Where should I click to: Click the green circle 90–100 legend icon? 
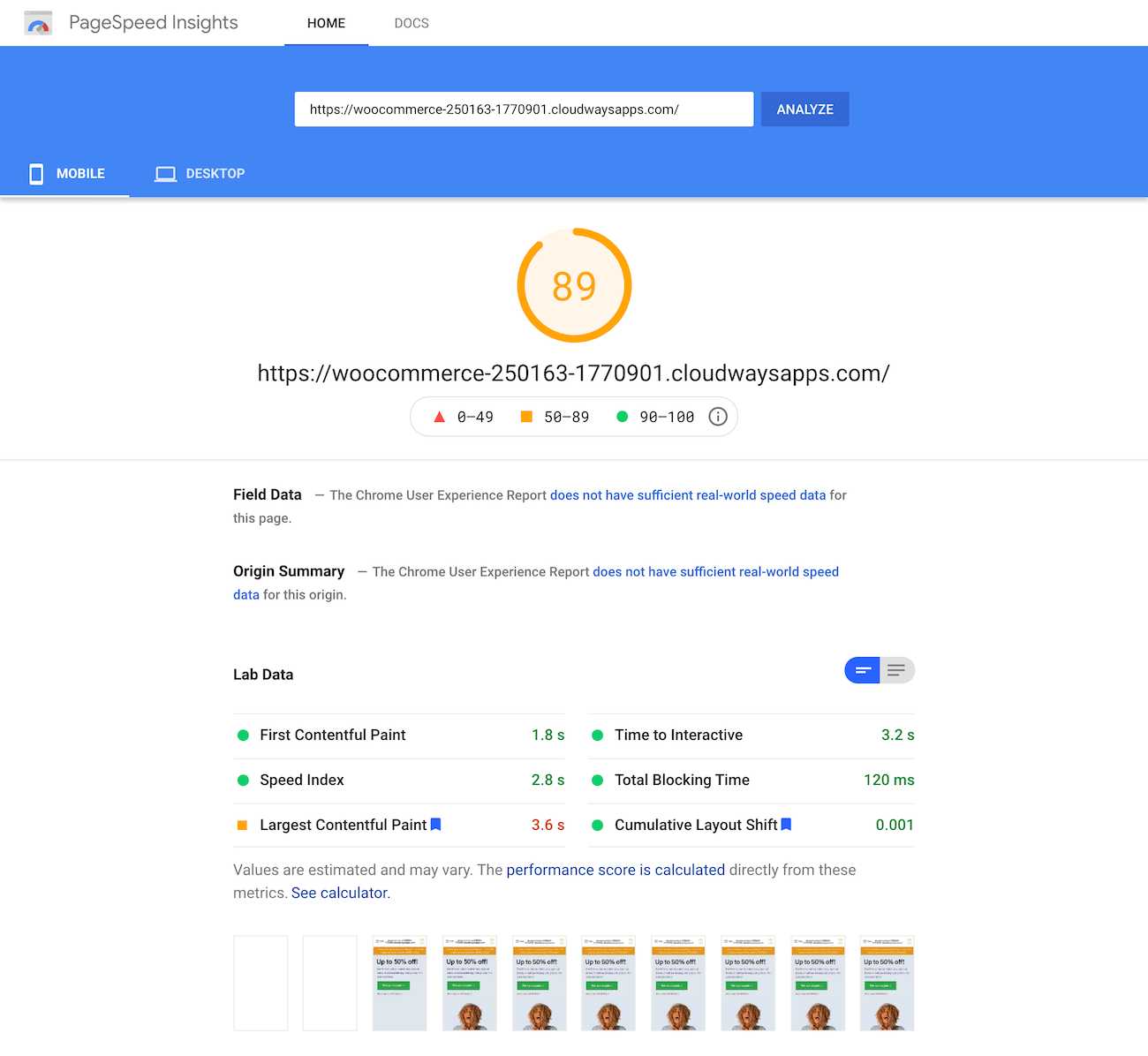(x=622, y=417)
